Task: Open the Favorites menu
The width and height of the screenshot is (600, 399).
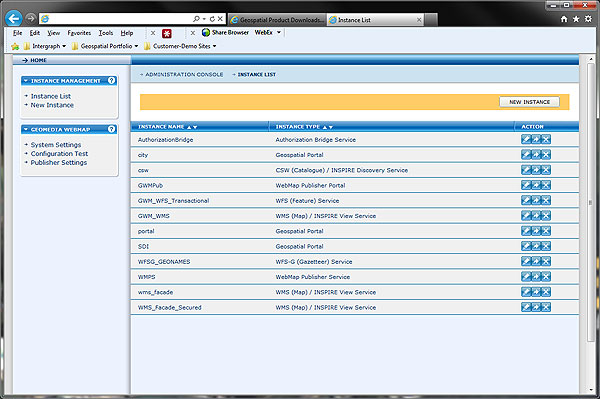Action: point(79,33)
